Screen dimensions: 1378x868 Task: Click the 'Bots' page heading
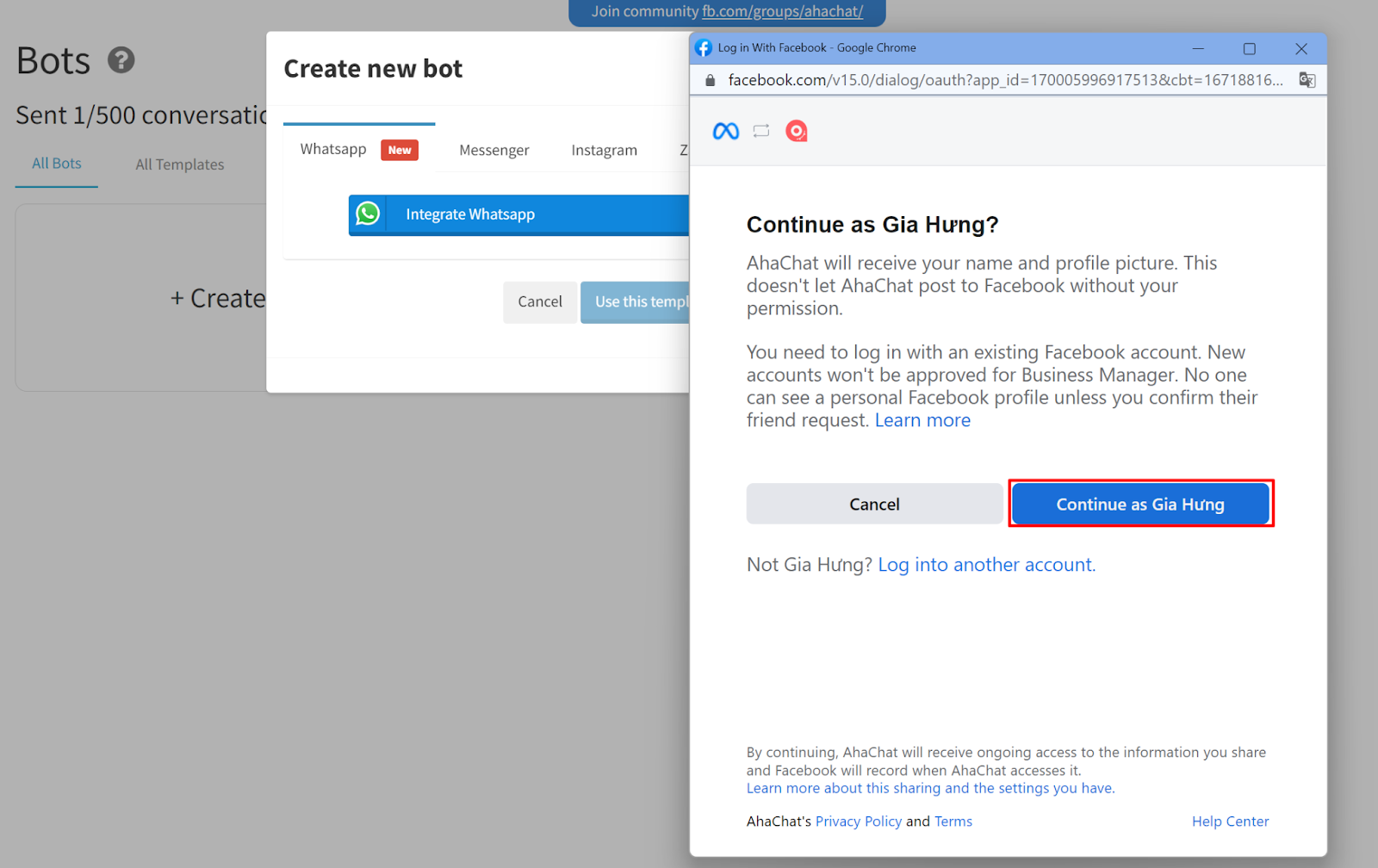[x=53, y=61]
